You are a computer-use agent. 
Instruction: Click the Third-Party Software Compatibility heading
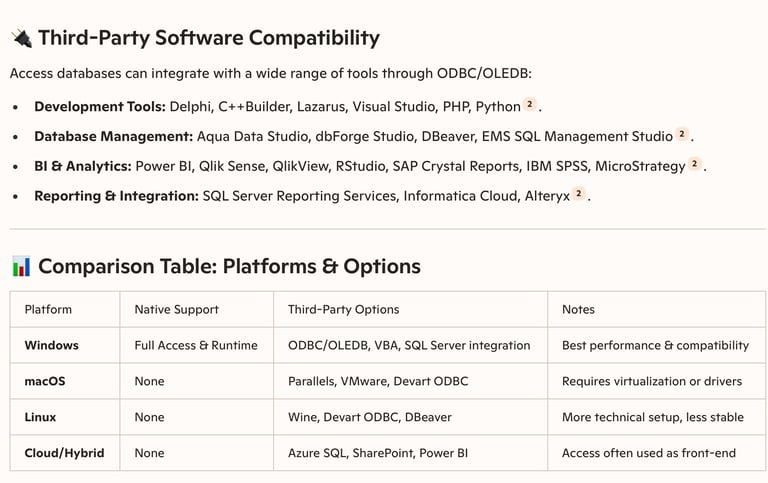coord(208,38)
